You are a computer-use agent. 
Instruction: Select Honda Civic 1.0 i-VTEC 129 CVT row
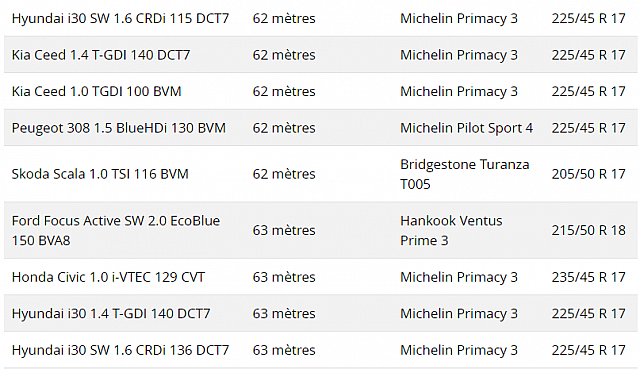tap(320, 277)
